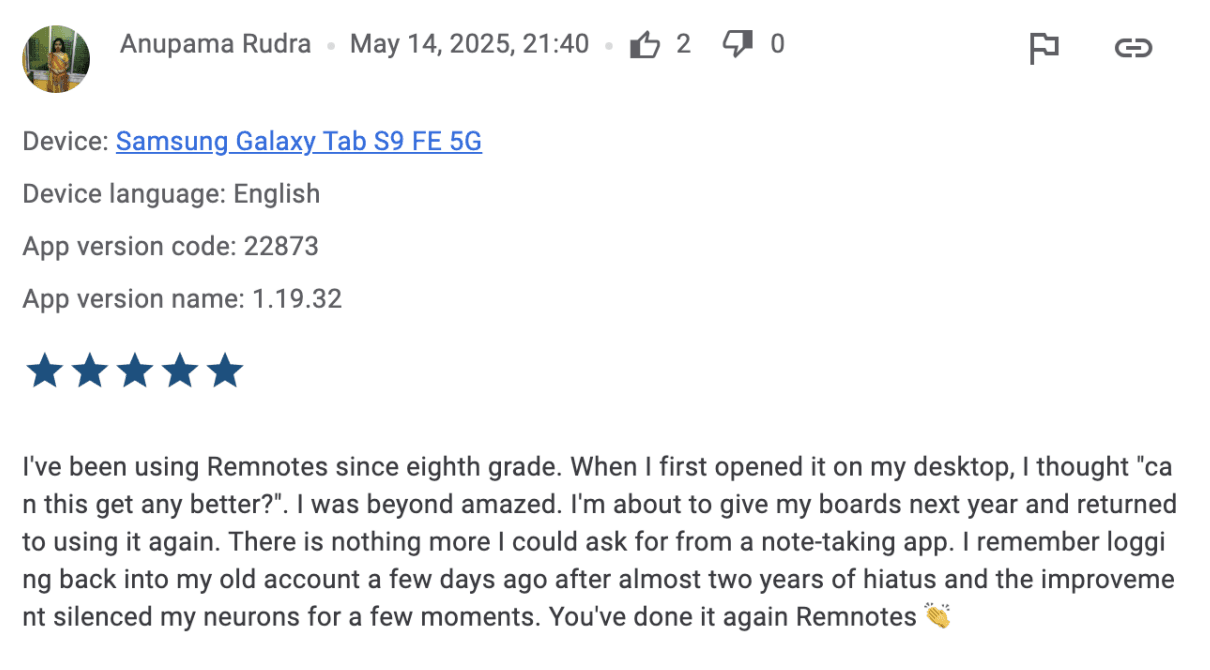Click the second rating star
The image size is (1210, 670).
[x=90, y=371]
